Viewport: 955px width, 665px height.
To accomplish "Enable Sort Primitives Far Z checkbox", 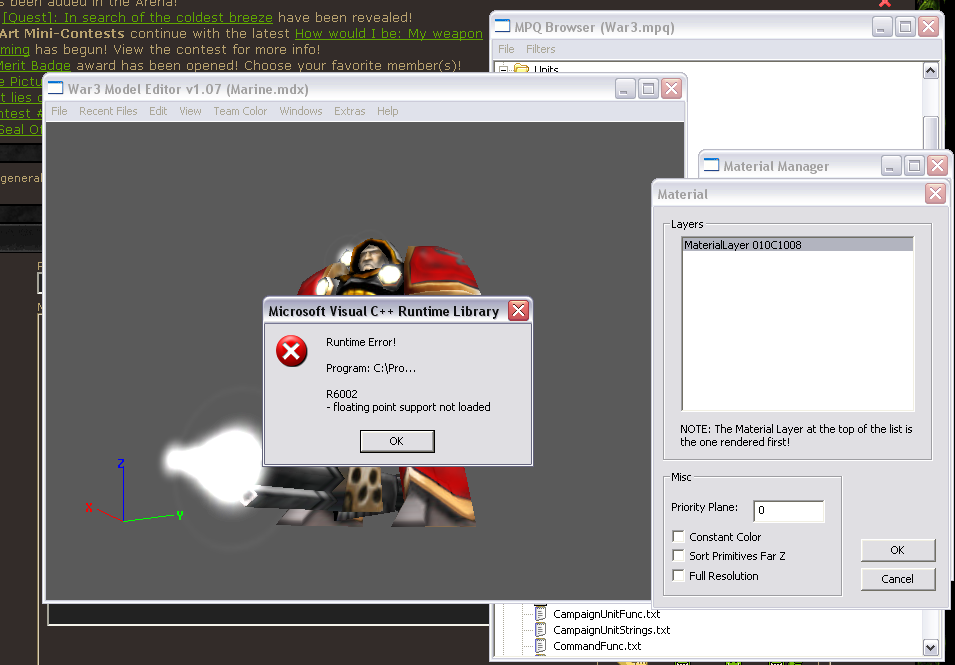I will tap(678, 555).
